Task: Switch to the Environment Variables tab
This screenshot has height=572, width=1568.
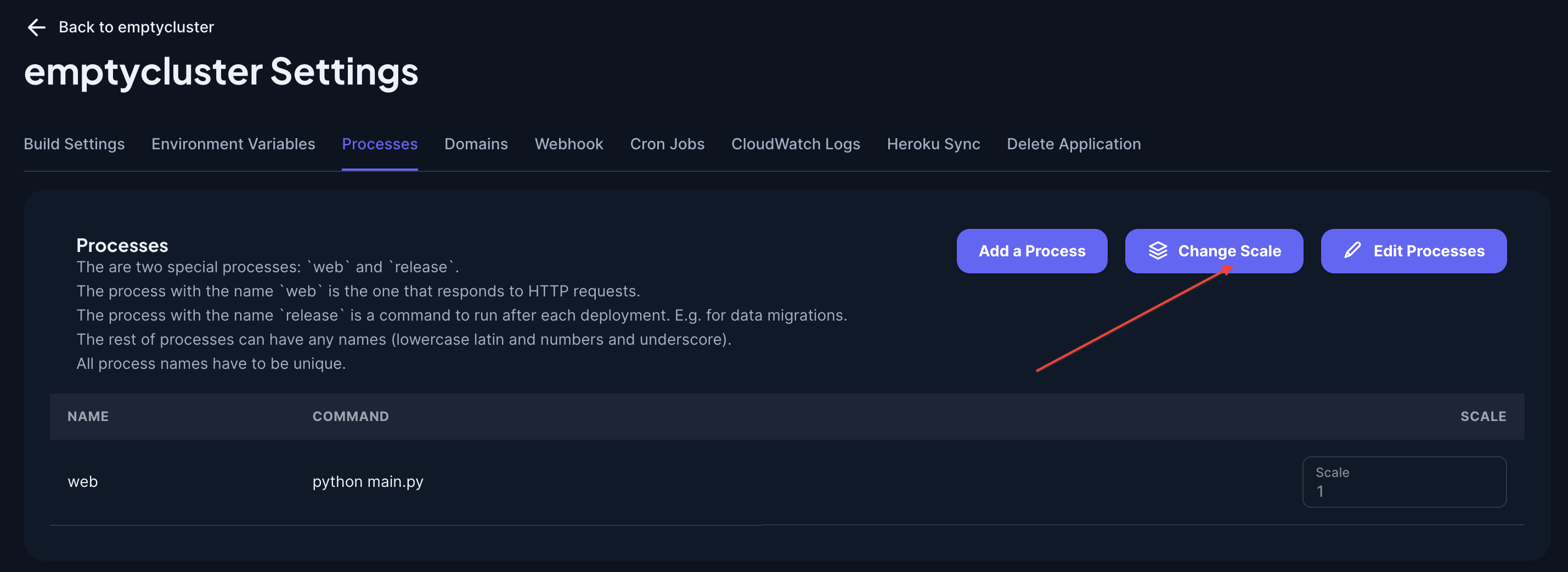Action: point(233,144)
